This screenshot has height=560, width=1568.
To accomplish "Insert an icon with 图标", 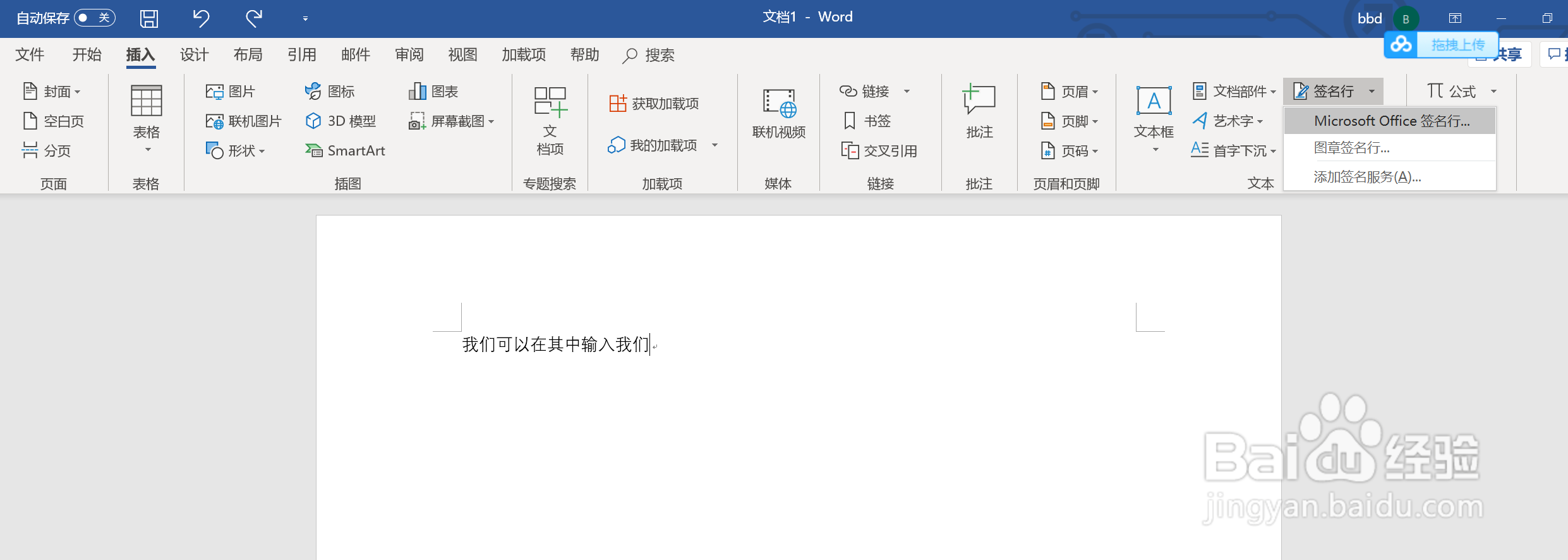I will pos(330,92).
